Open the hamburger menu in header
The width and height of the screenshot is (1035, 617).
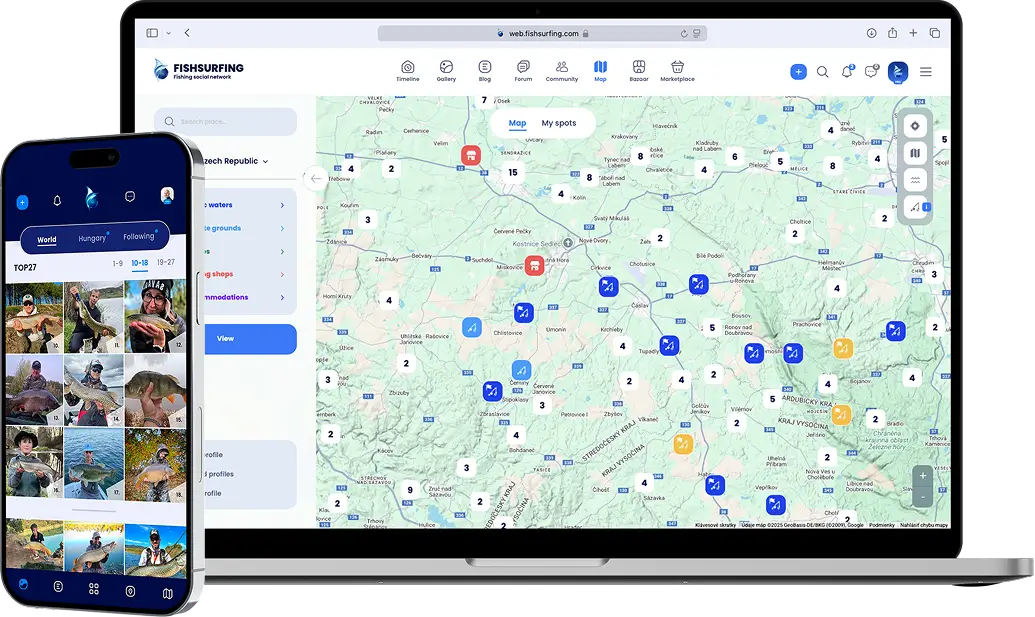tap(926, 72)
